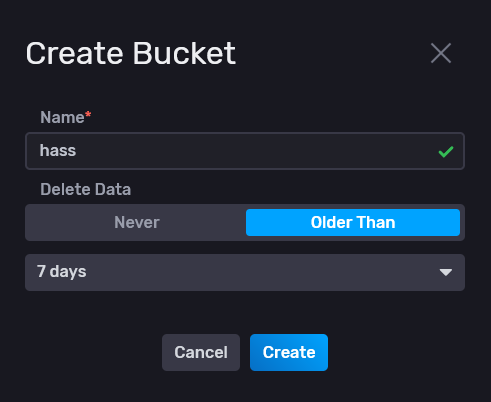Click the Name field label
This screenshot has width=491, height=402.
(x=62, y=117)
